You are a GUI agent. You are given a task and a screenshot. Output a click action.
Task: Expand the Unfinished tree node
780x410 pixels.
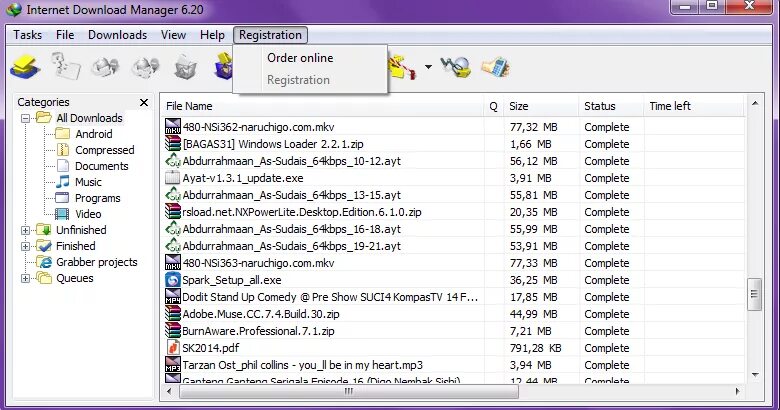[x=25, y=230]
